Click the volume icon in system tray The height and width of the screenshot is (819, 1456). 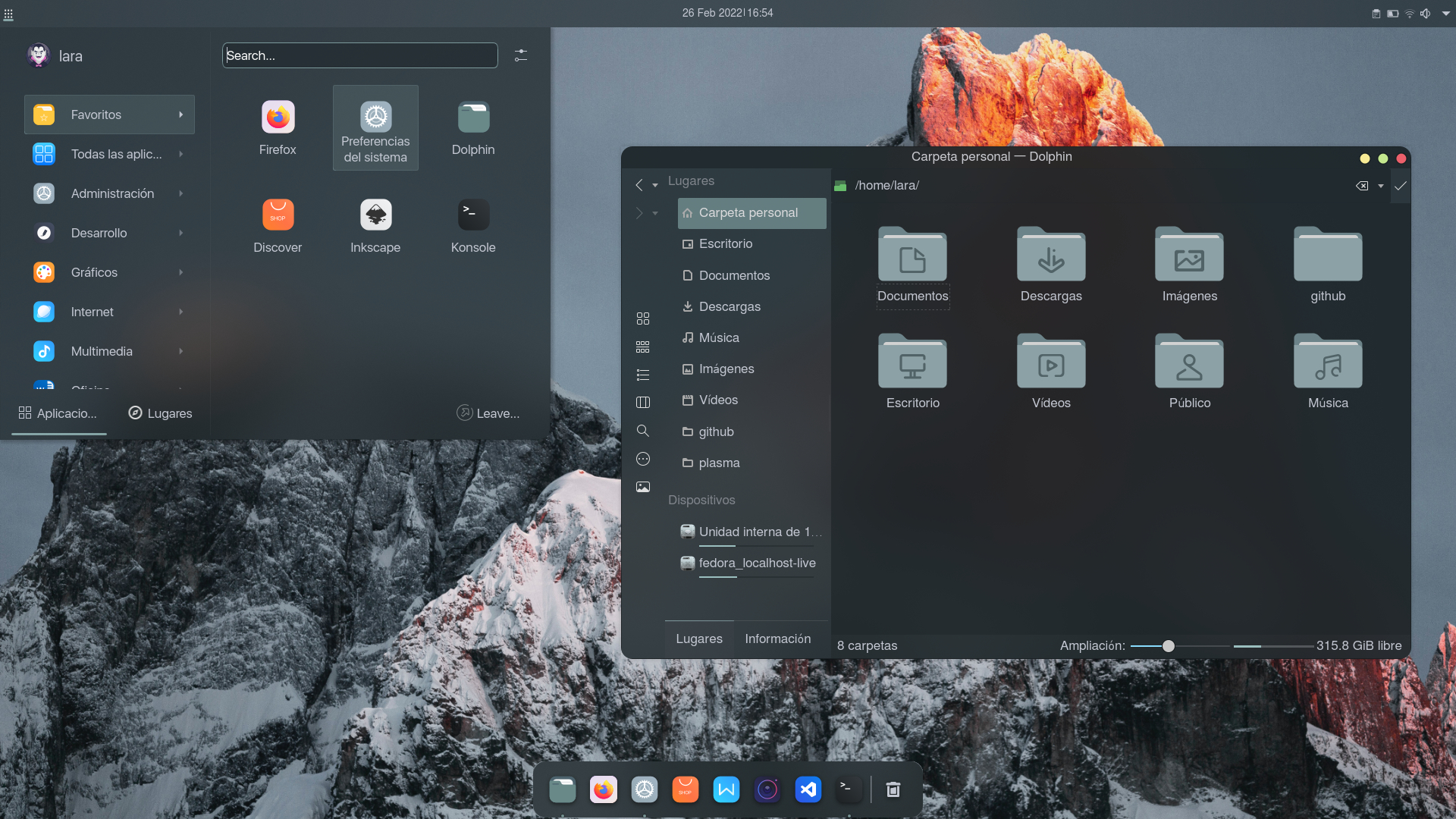(x=1426, y=14)
